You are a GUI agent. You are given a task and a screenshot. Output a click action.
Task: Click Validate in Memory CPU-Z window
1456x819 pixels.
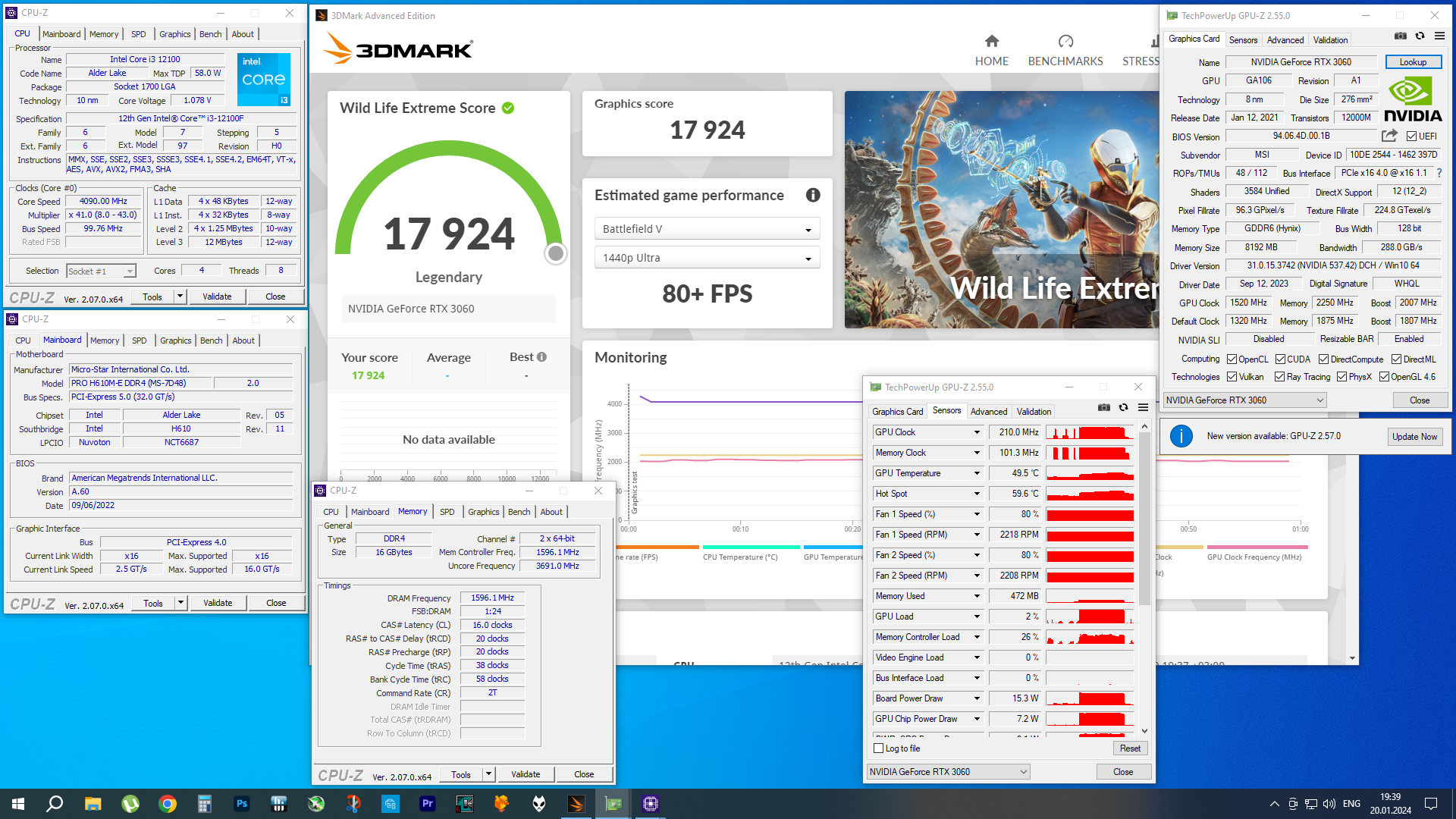tap(526, 774)
